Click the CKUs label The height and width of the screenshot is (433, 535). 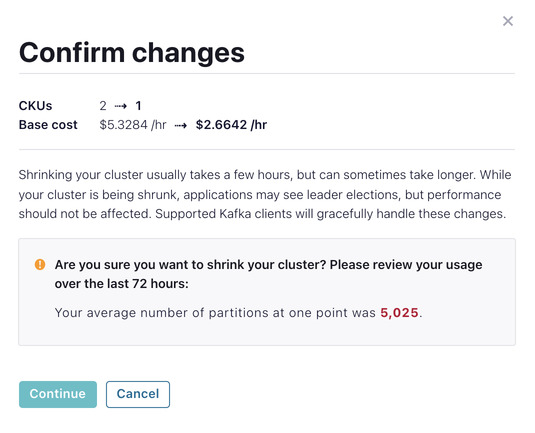click(35, 106)
